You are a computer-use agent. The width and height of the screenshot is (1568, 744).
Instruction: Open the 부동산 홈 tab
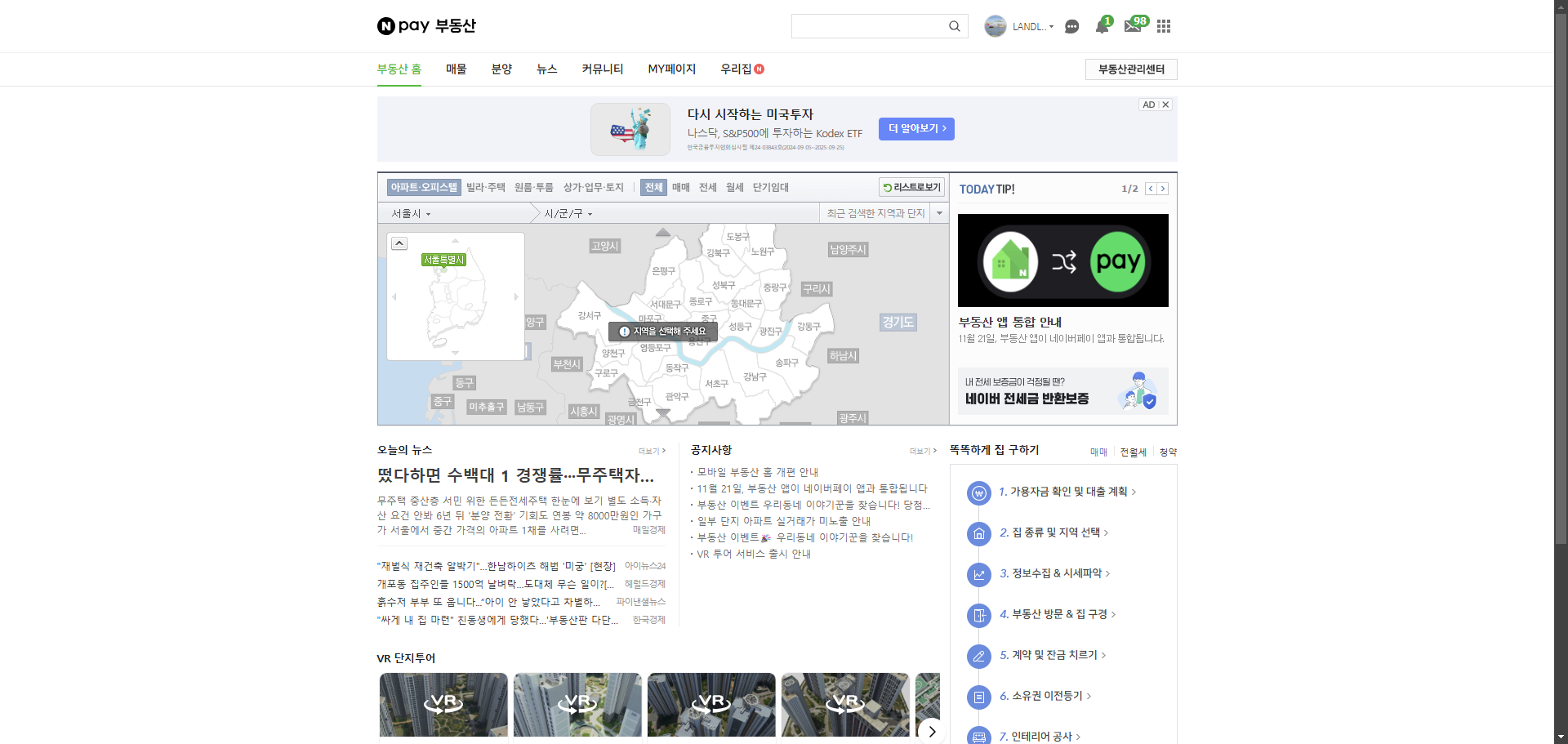click(399, 69)
